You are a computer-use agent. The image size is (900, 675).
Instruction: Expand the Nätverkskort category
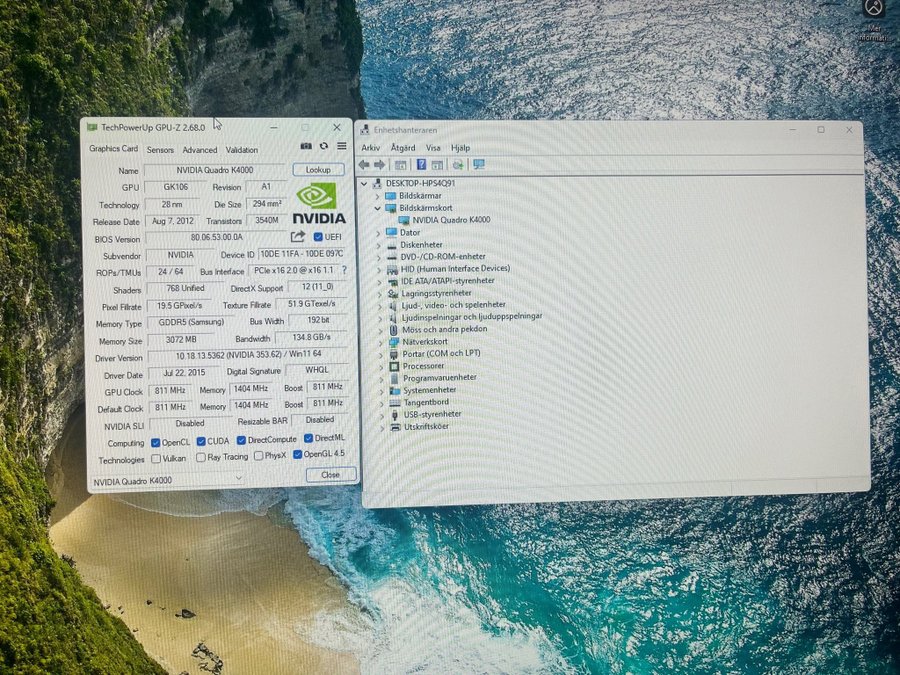[x=379, y=342]
